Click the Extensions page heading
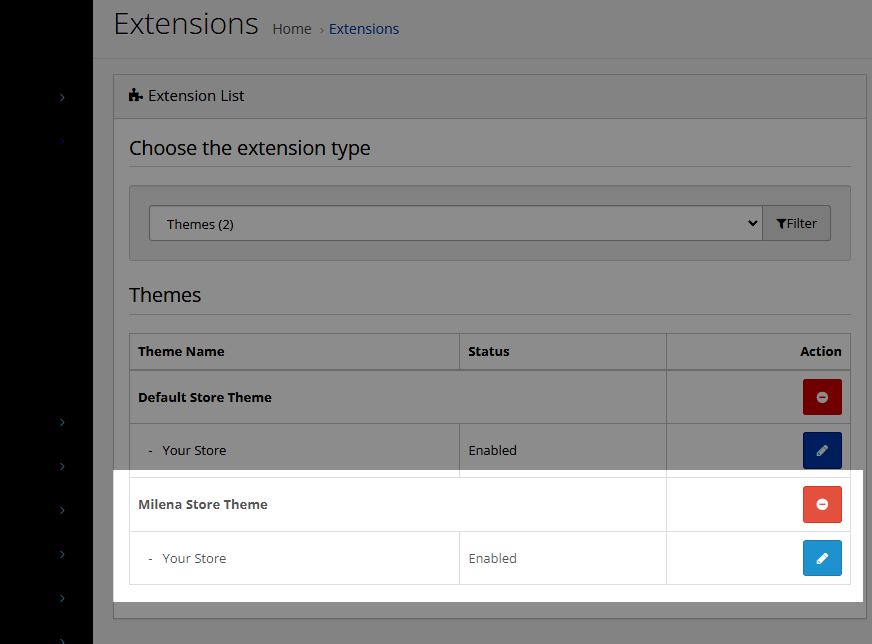 186,24
